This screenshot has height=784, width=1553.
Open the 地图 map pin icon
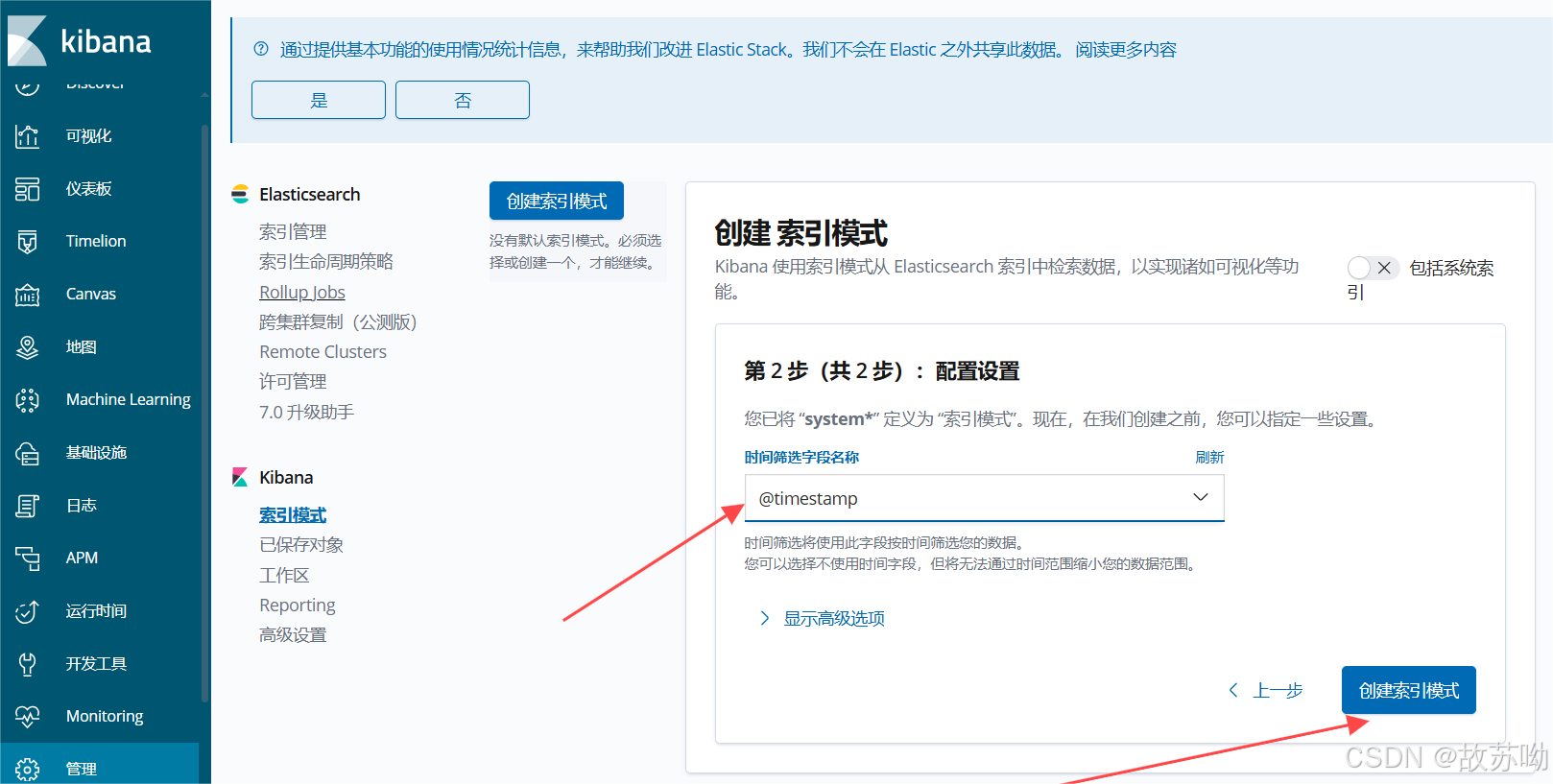tap(28, 347)
